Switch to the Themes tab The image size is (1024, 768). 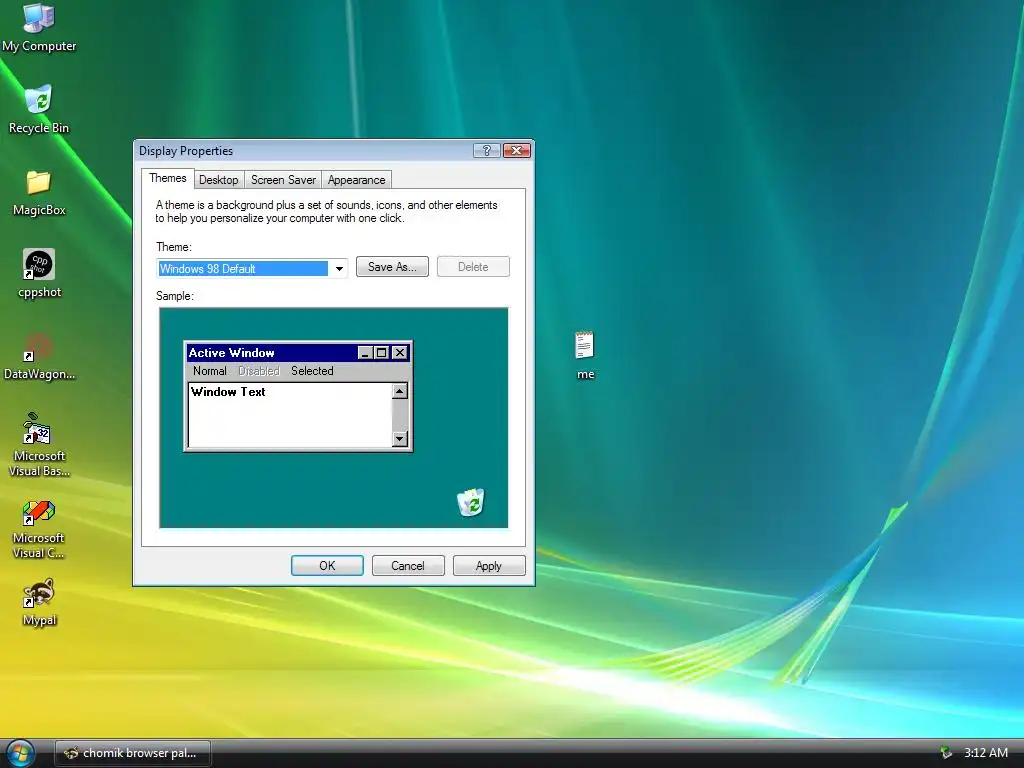pos(167,178)
